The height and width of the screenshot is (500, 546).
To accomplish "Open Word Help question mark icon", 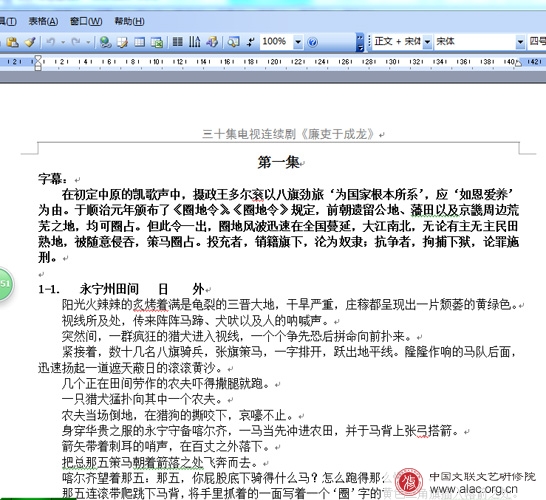I will [x=313, y=42].
